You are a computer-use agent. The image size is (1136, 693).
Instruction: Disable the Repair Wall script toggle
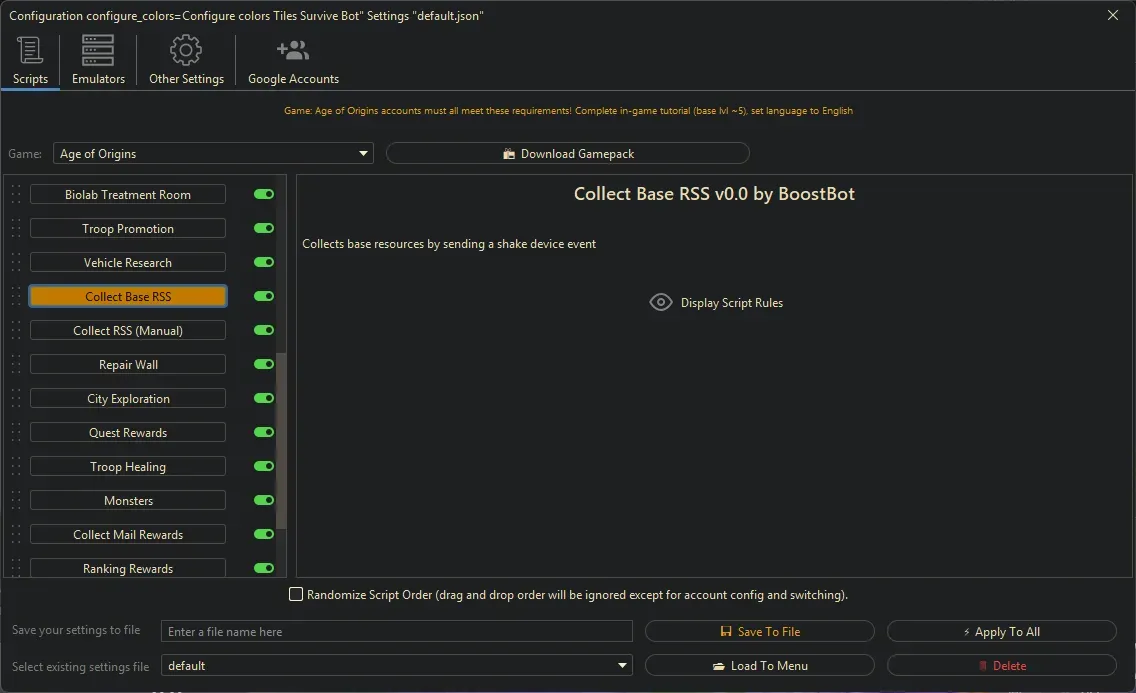pos(262,364)
